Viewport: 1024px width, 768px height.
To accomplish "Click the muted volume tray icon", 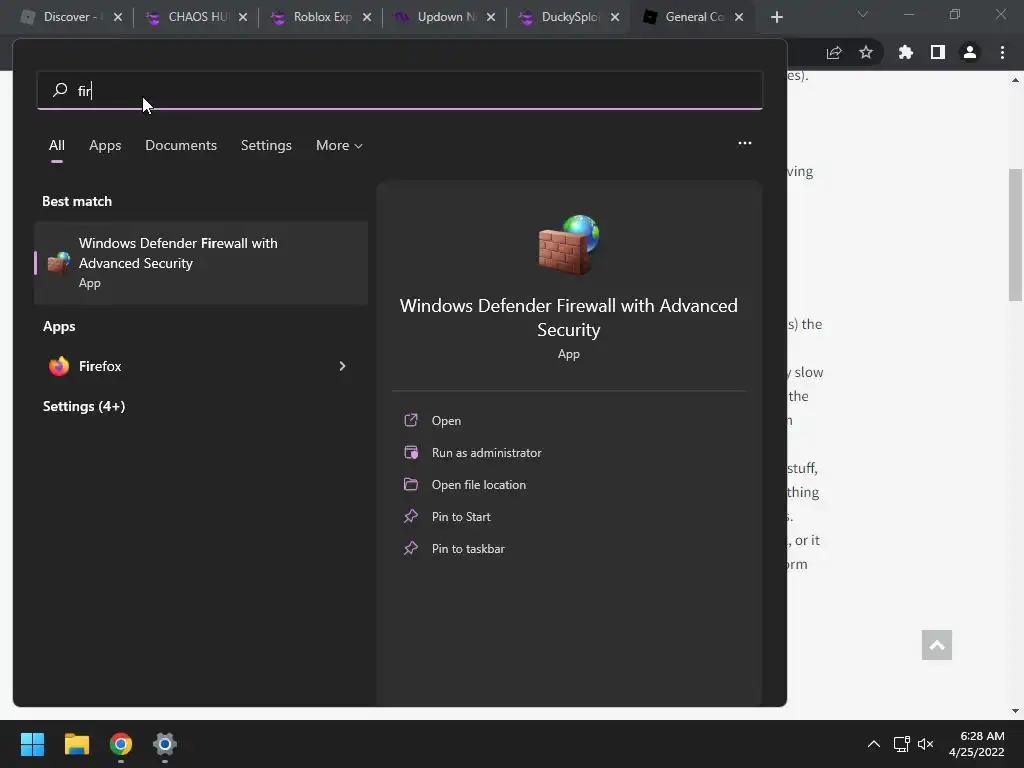I will pyautogui.click(x=925, y=744).
